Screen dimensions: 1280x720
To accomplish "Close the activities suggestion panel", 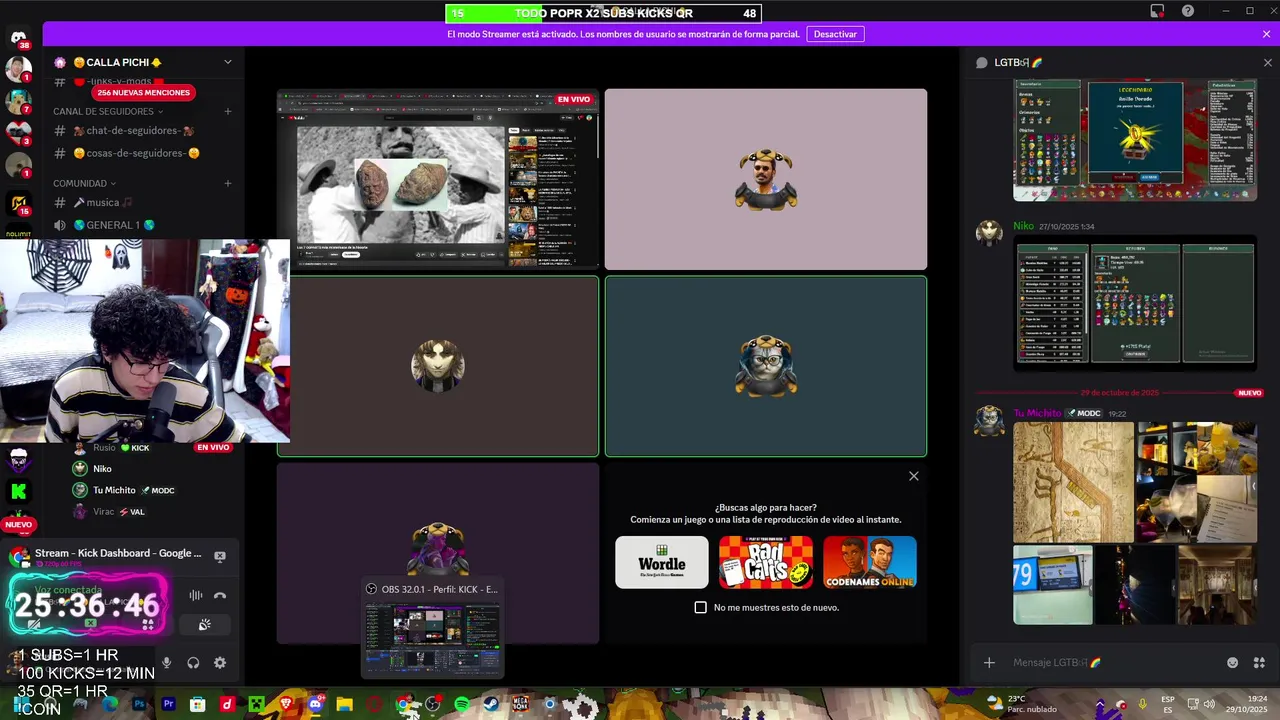I will pyautogui.click(x=913, y=476).
